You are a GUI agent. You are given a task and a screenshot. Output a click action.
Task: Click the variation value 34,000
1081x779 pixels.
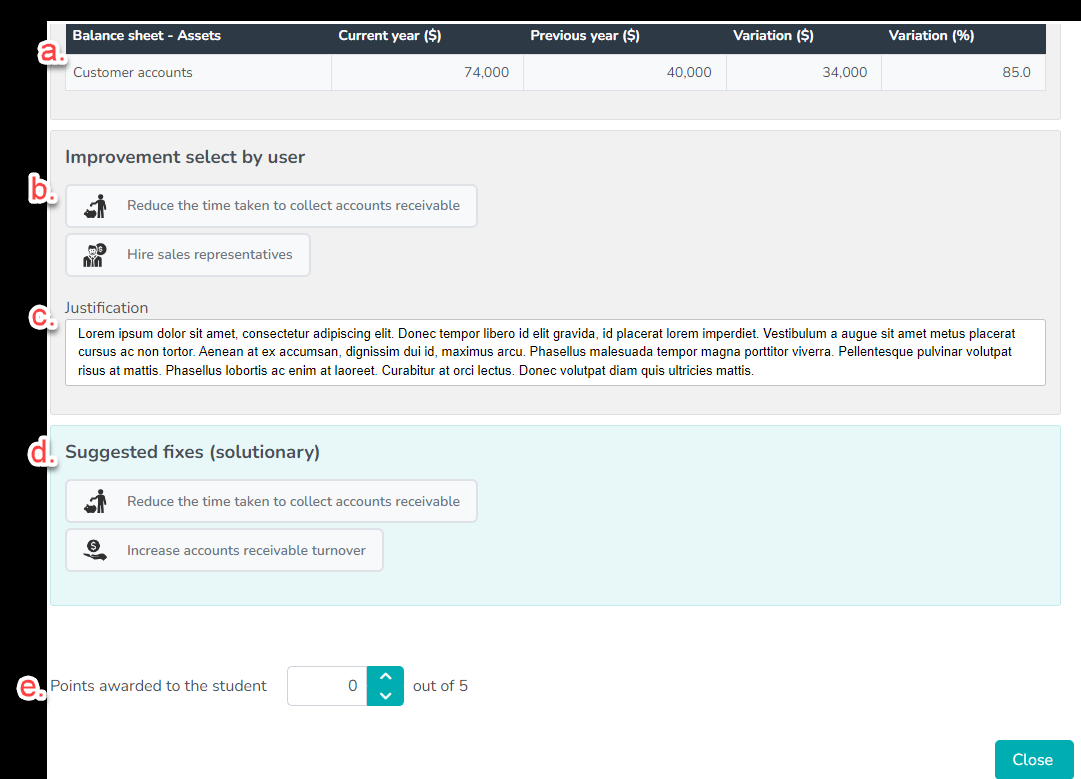845,72
